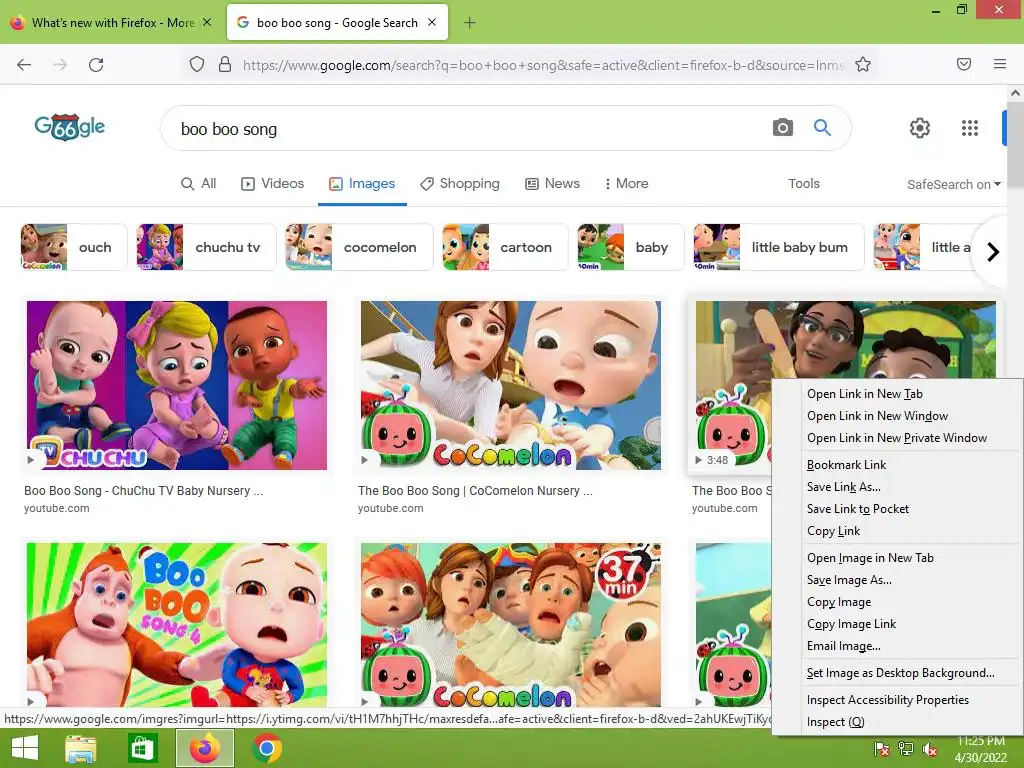This screenshot has height=768, width=1024.
Task: Filter by the cocomelon chip
Action: pos(359,247)
